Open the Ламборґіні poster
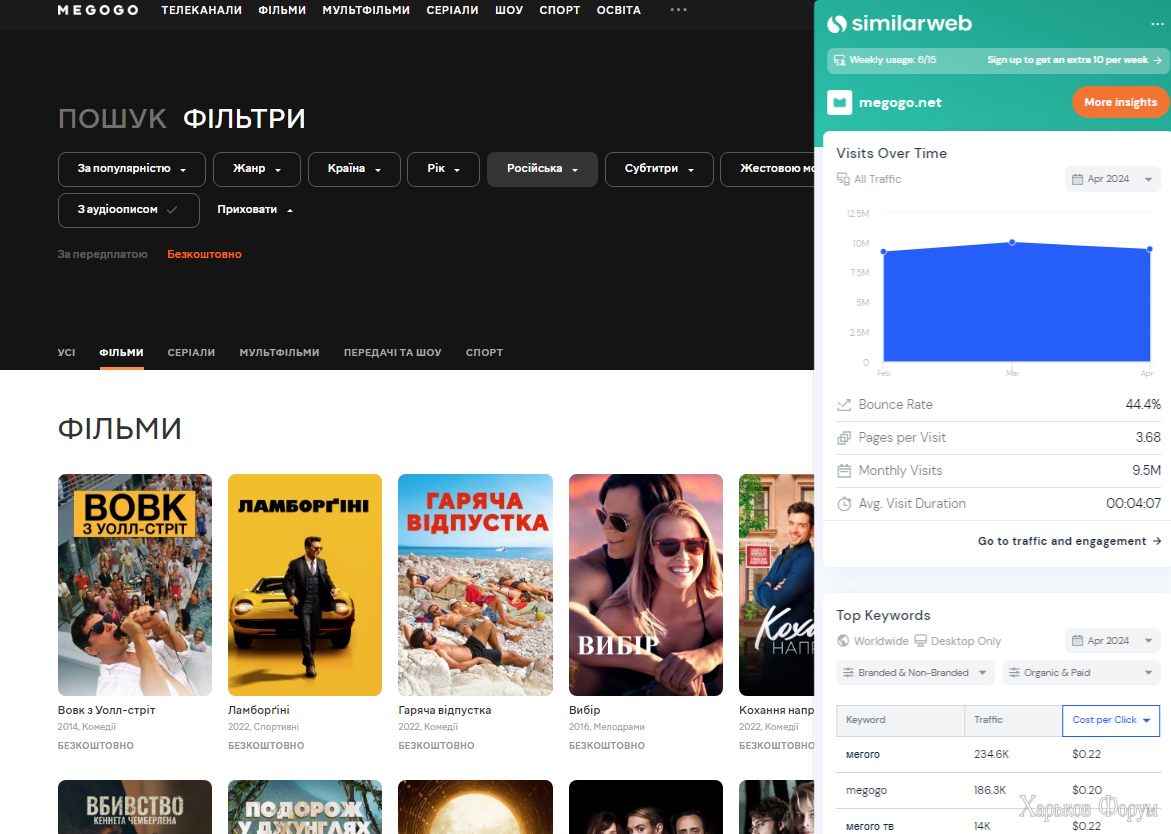The width and height of the screenshot is (1171, 834). [x=305, y=585]
